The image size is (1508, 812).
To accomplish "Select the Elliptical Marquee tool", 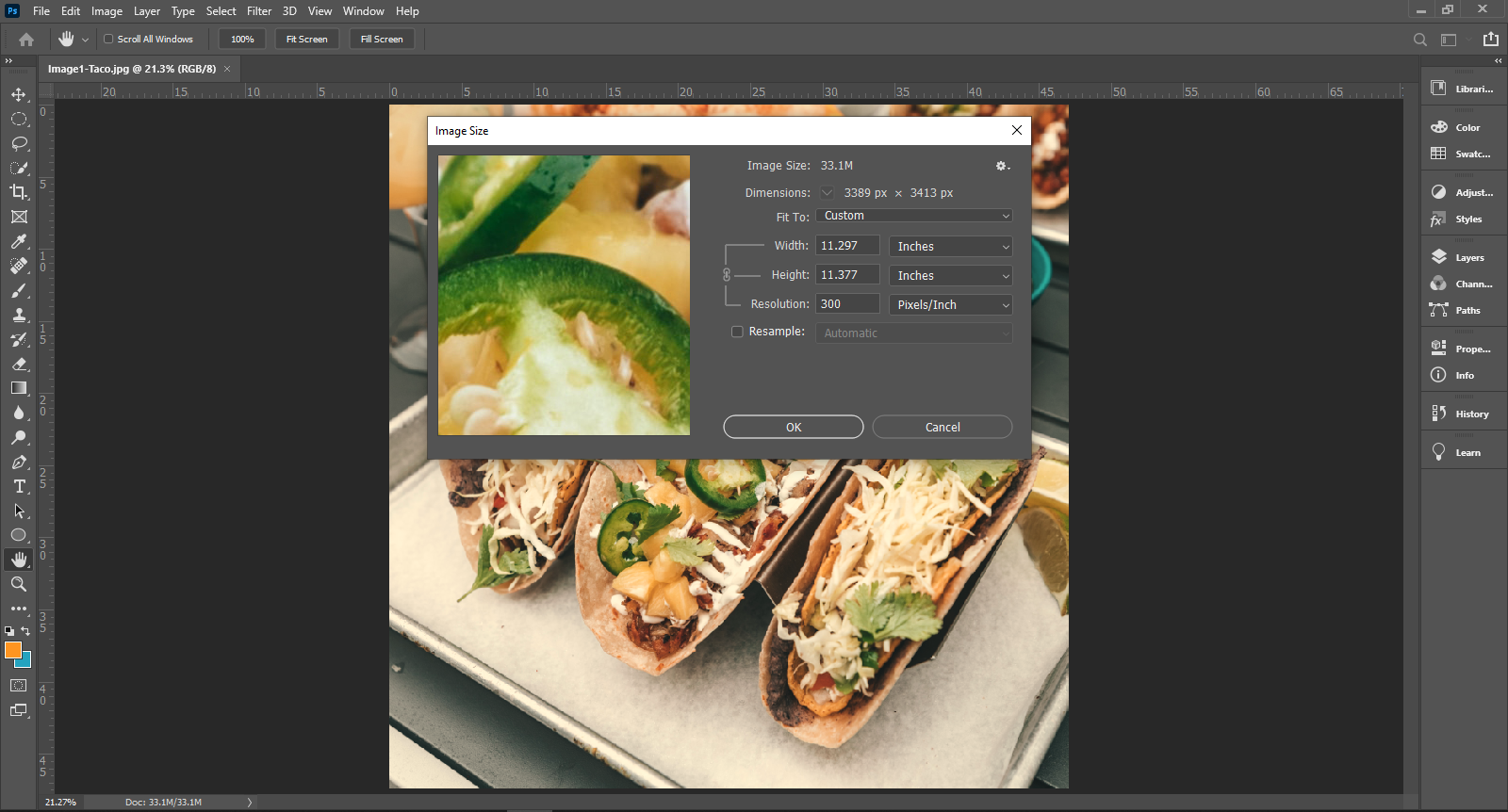I will coord(19,119).
